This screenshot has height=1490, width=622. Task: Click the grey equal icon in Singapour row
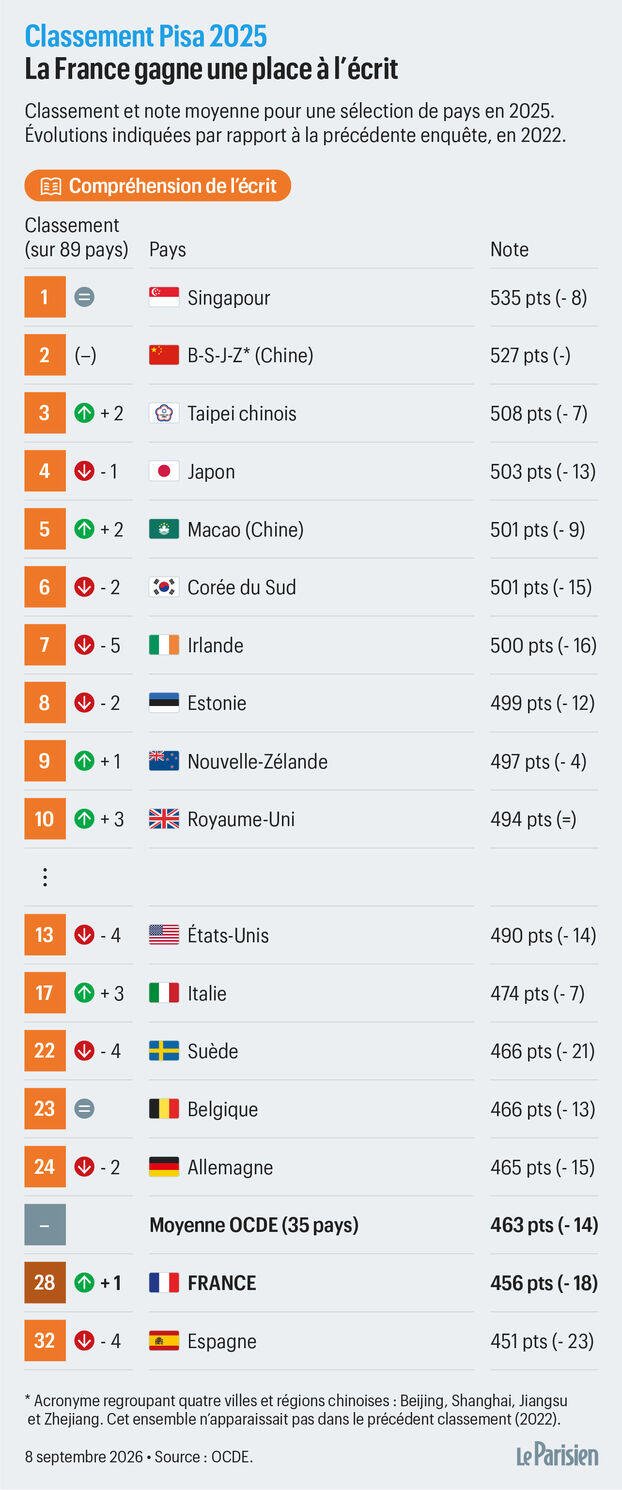(x=85, y=297)
